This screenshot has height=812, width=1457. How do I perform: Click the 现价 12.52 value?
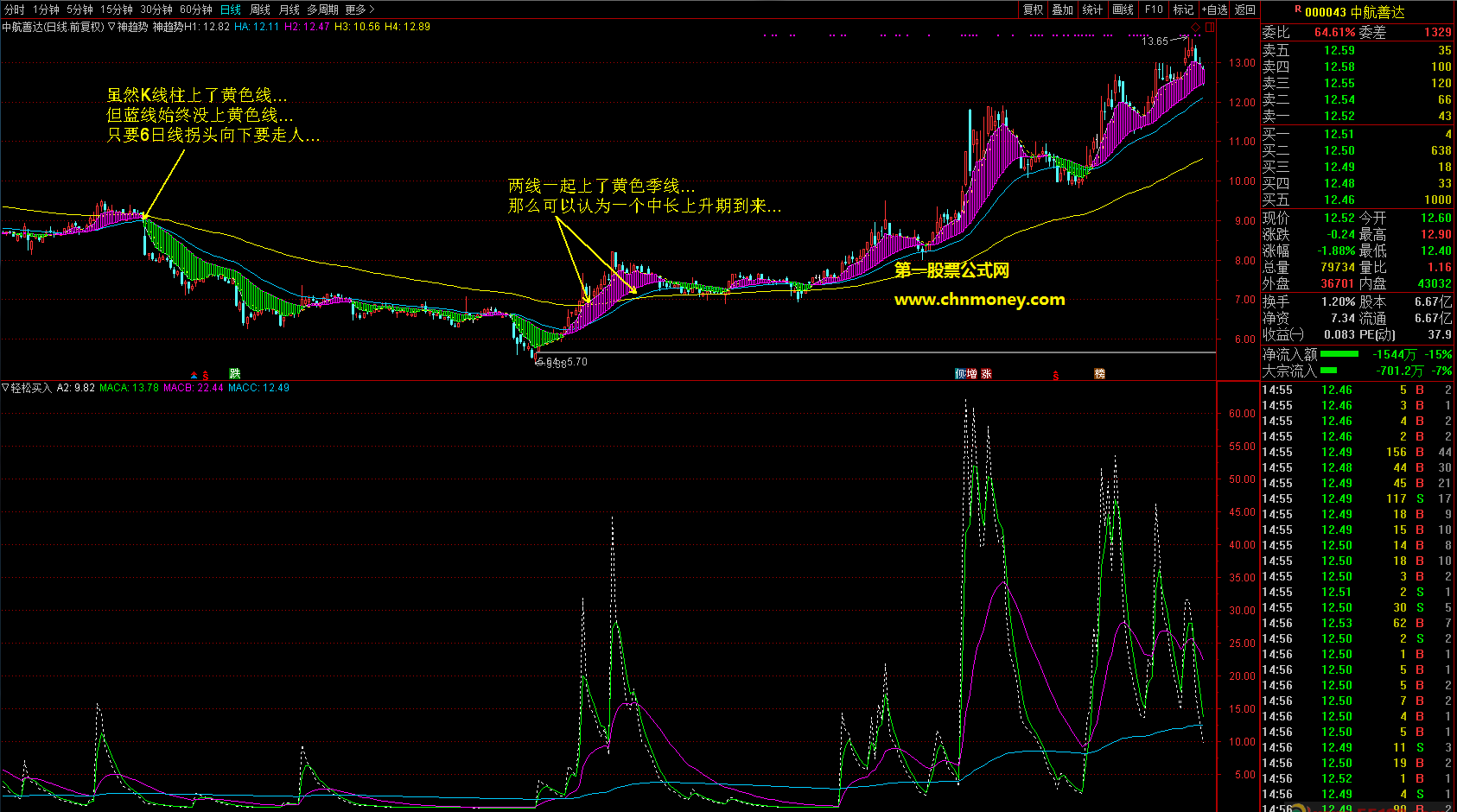point(1339,218)
